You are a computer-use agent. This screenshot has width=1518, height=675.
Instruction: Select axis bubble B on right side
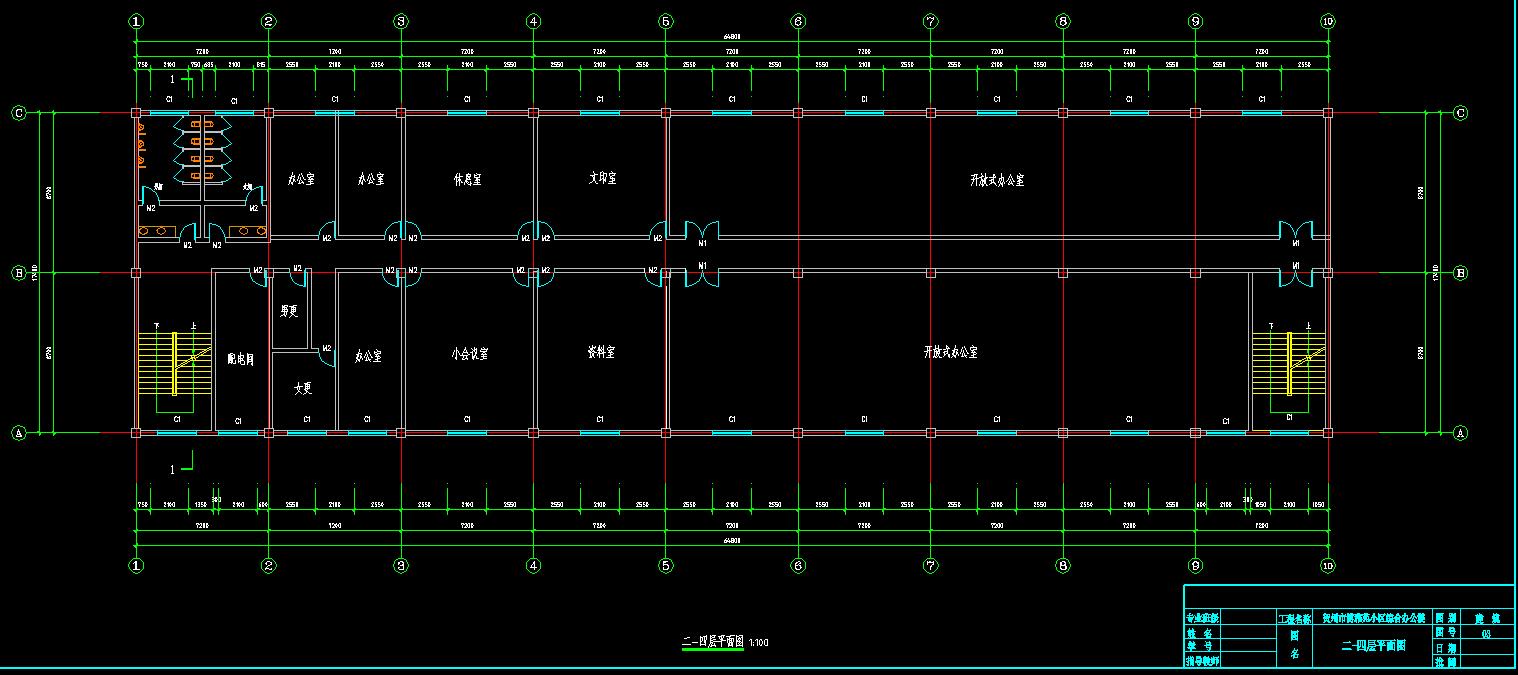1461,272
